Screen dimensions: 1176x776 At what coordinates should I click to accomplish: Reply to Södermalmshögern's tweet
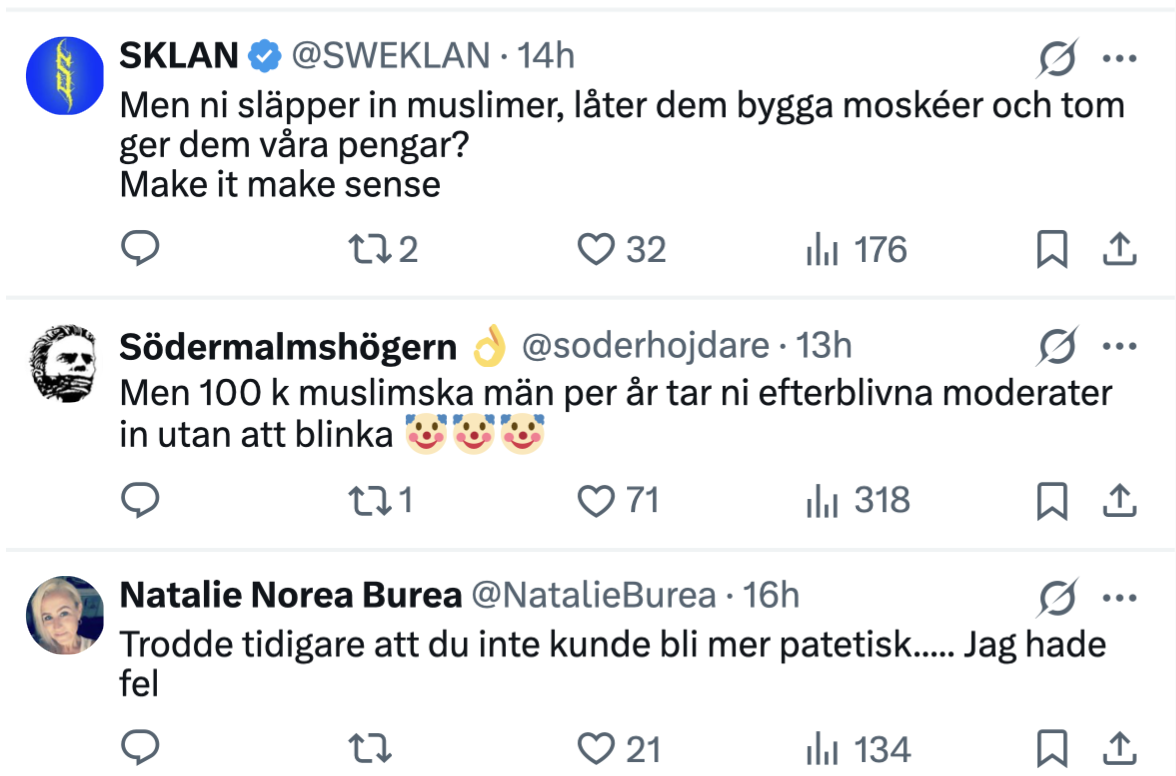[x=141, y=500]
